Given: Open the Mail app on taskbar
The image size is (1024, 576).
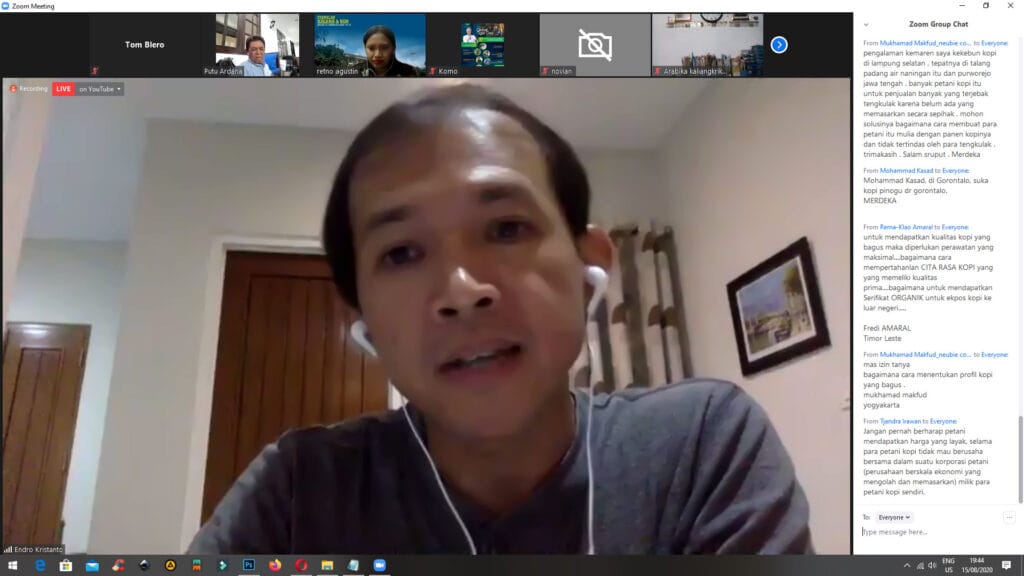Looking at the screenshot, I should pyautogui.click(x=92, y=566).
